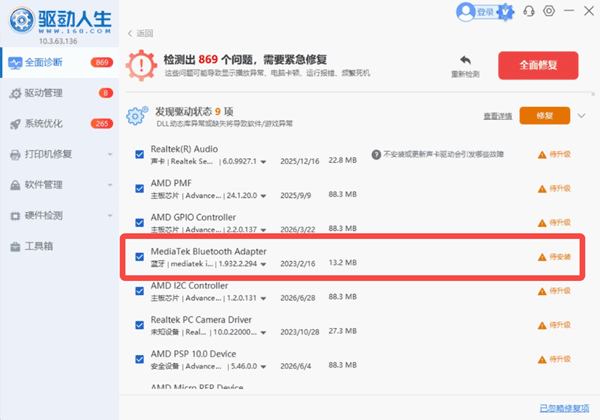The height and width of the screenshot is (420, 600).
Task: Click the 登录 login text
Action: pos(486,12)
